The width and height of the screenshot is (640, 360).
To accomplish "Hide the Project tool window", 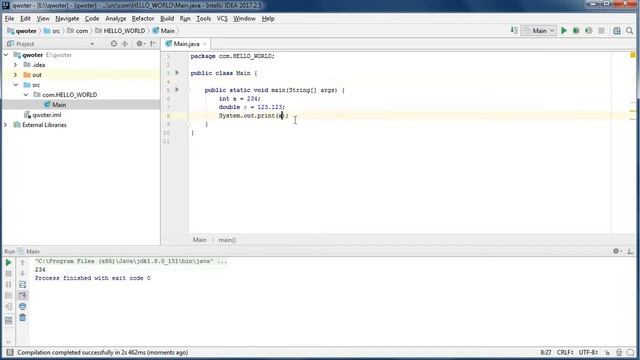I will point(153,44).
